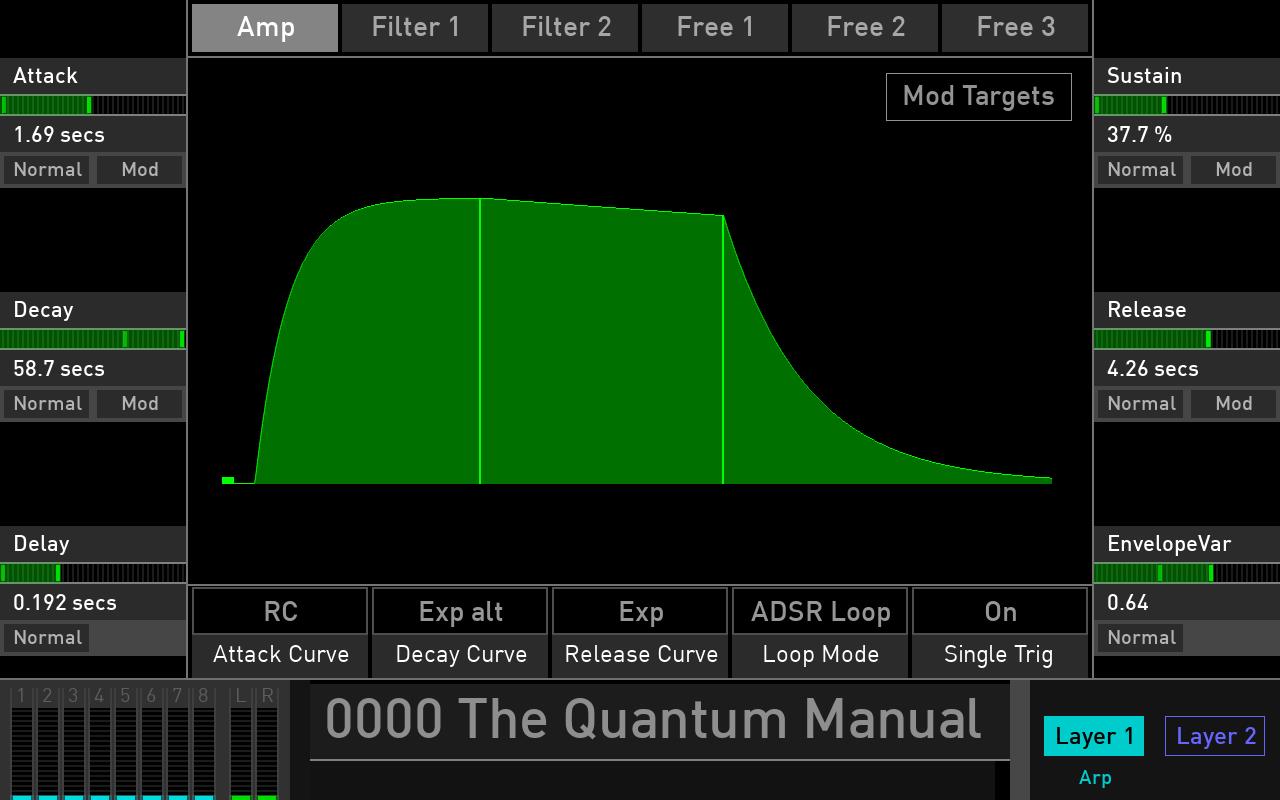This screenshot has width=1280, height=800.
Task: Open the Mod Targets view
Action: point(978,96)
